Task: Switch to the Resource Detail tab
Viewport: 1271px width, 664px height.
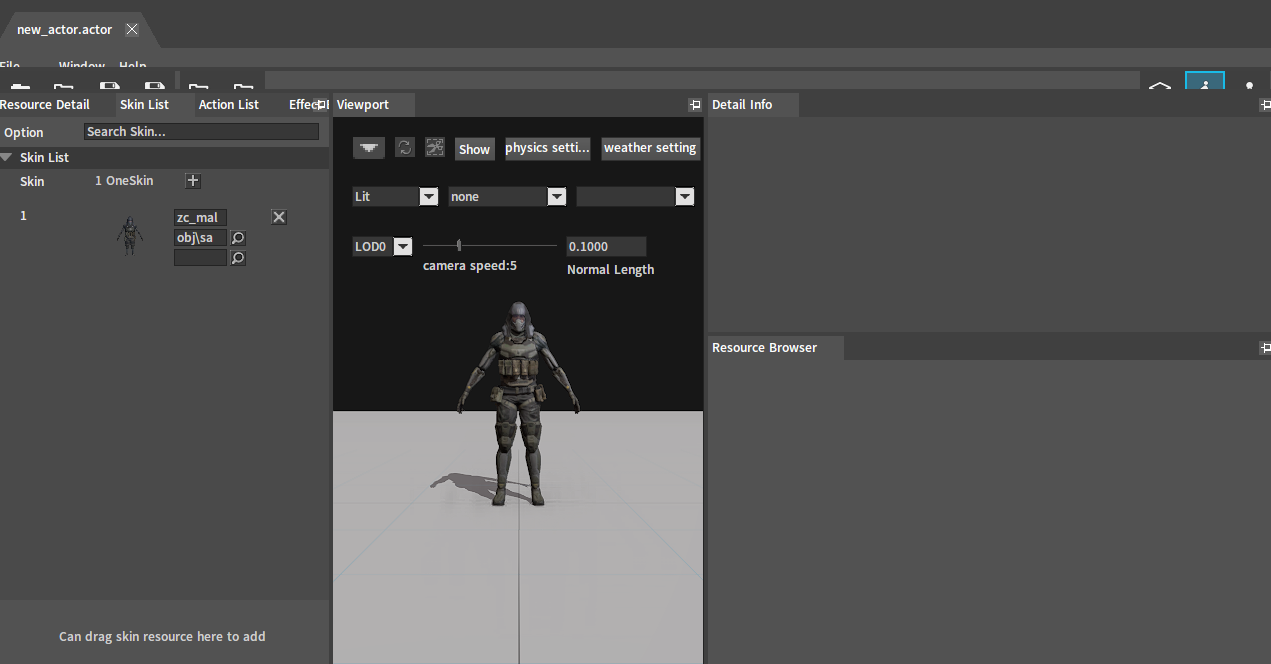Action: [x=45, y=105]
